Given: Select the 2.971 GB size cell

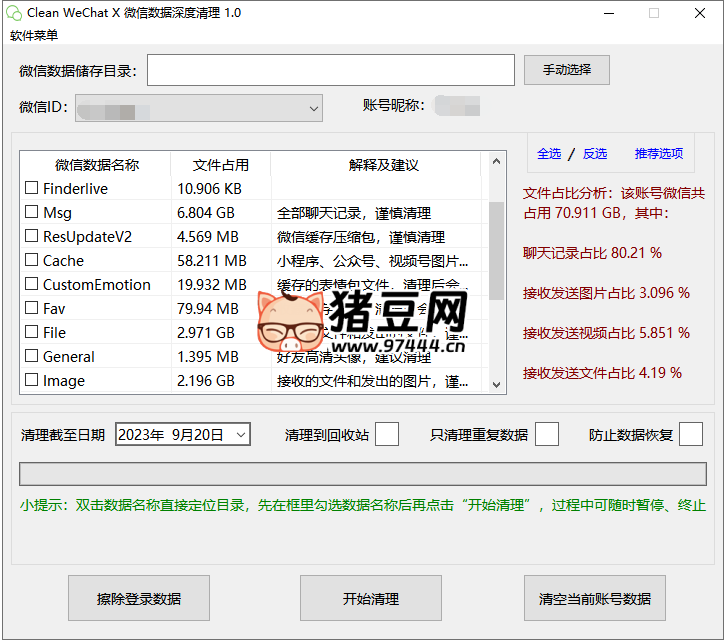Looking at the screenshot, I should 206,333.
